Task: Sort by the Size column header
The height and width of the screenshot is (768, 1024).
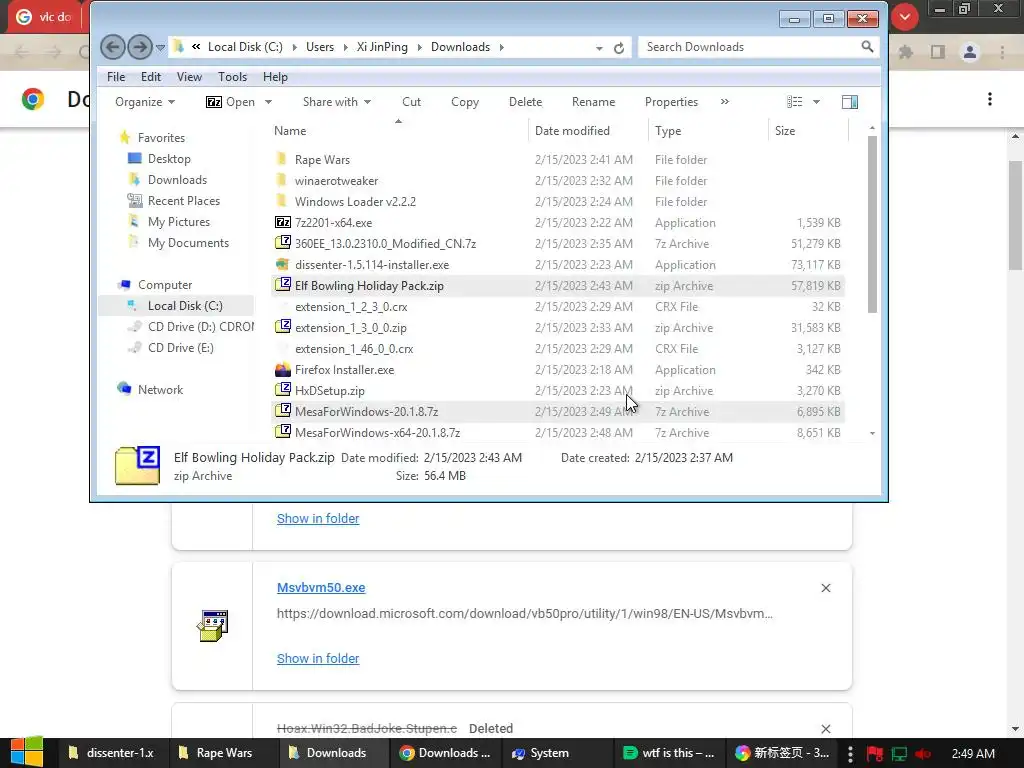Action: coord(808,131)
